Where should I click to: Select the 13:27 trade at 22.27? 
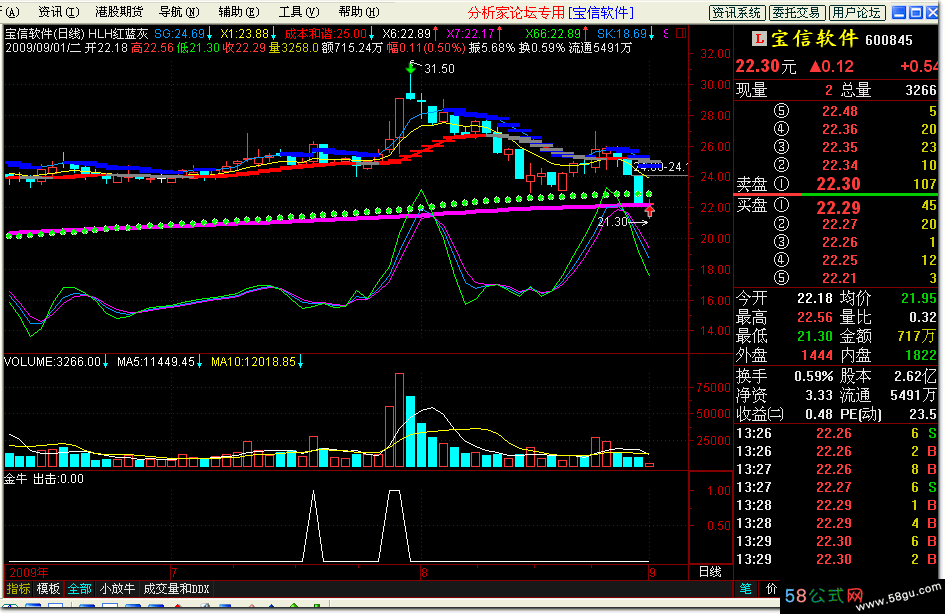tap(836, 487)
